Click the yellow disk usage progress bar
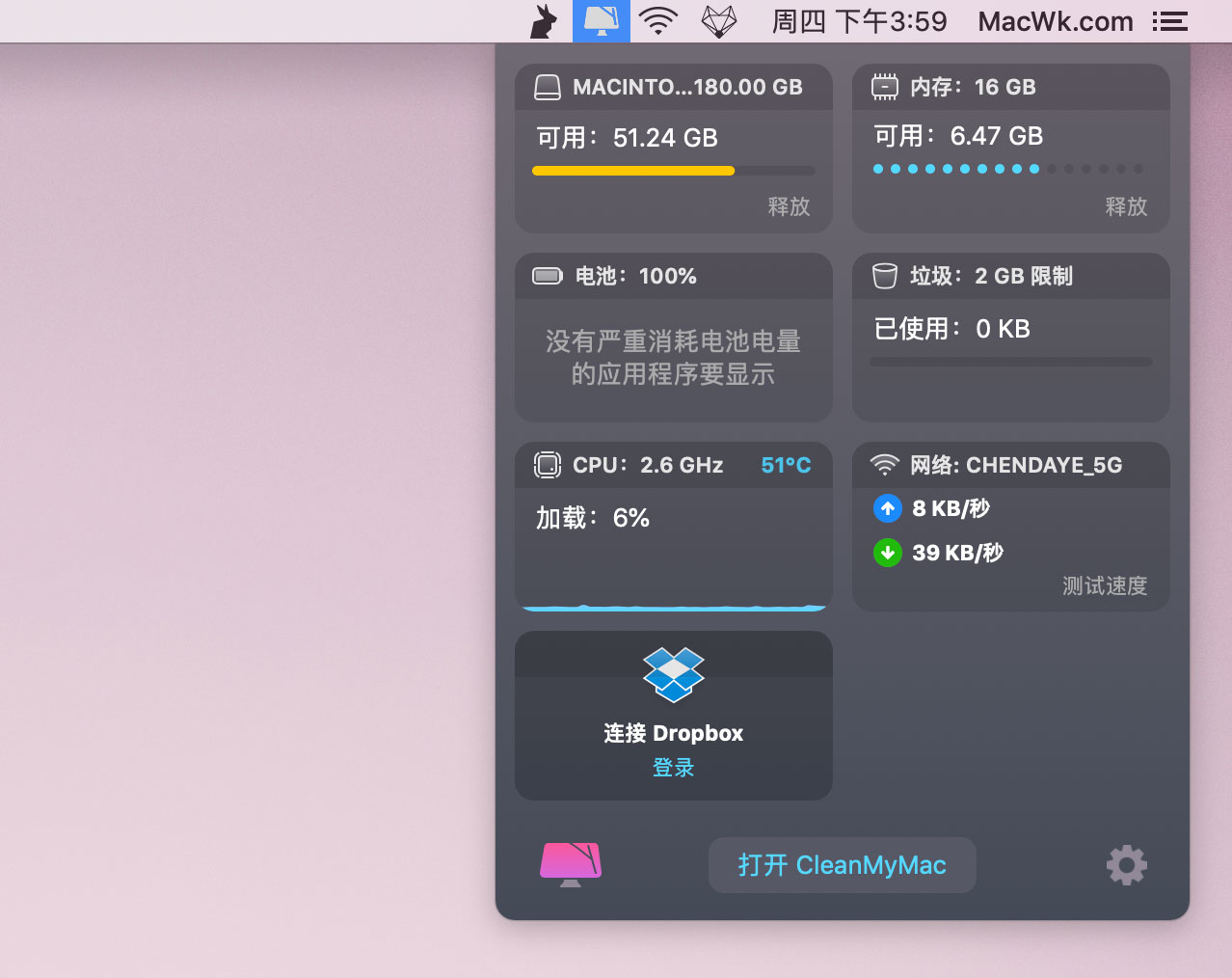Screen dimensions: 1232x978 (x=632, y=170)
